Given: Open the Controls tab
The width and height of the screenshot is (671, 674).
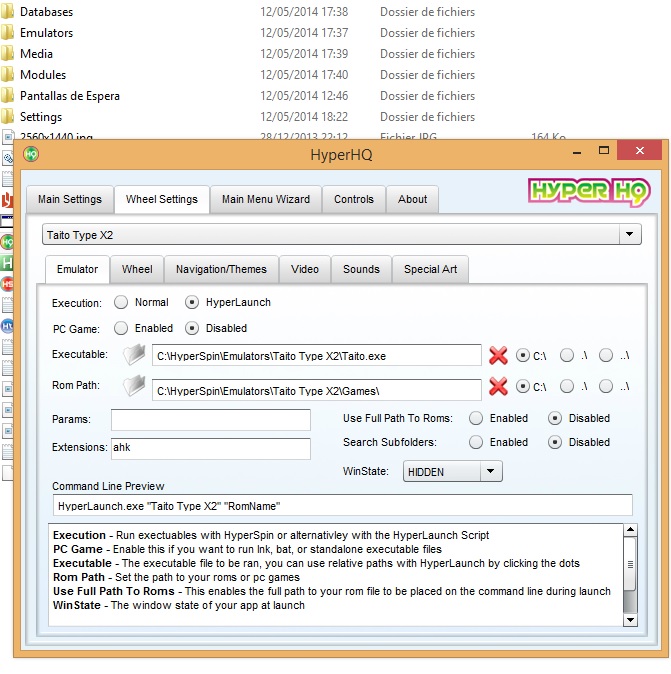Looking at the screenshot, I should (x=354, y=199).
